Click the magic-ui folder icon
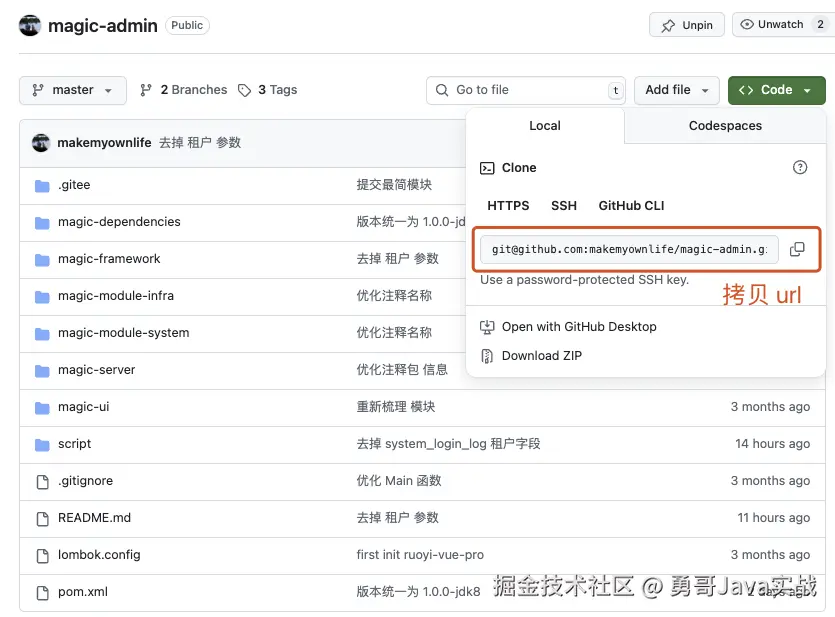The width and height of the screenshot is (835, 617). tap(42, 407)
